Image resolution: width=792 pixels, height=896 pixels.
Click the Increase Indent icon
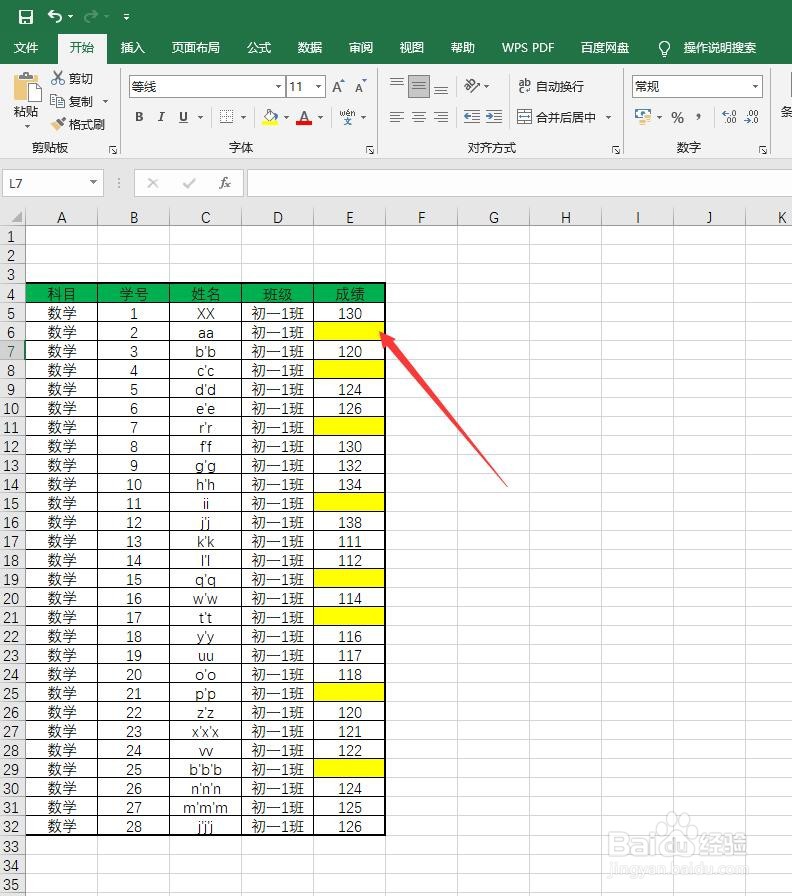(494, 117)
